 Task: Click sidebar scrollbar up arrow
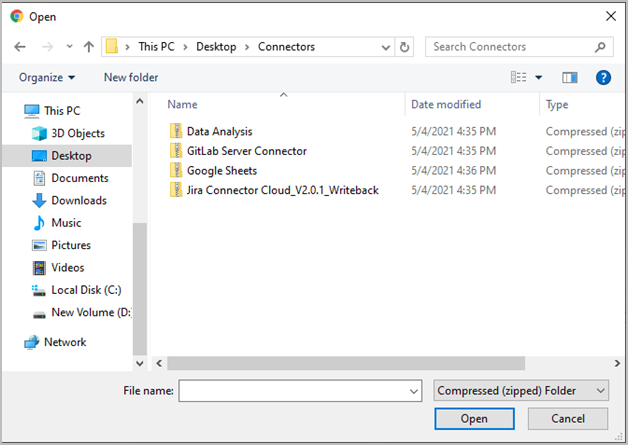(140, 101)
